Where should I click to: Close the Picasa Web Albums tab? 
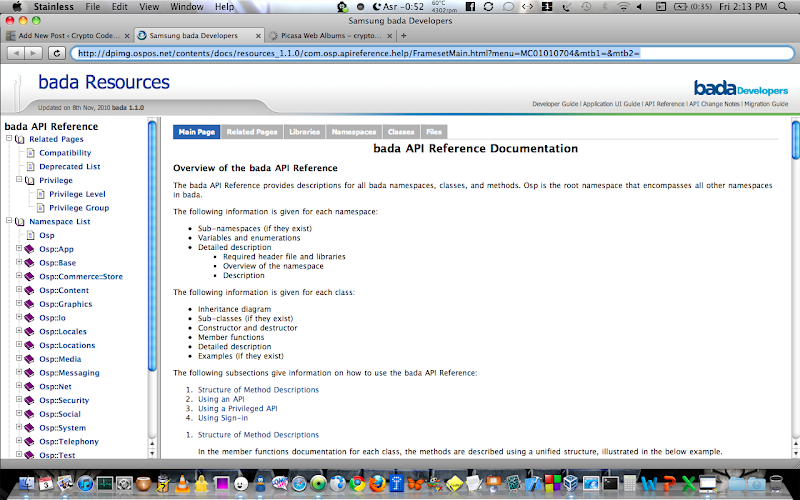390,36
